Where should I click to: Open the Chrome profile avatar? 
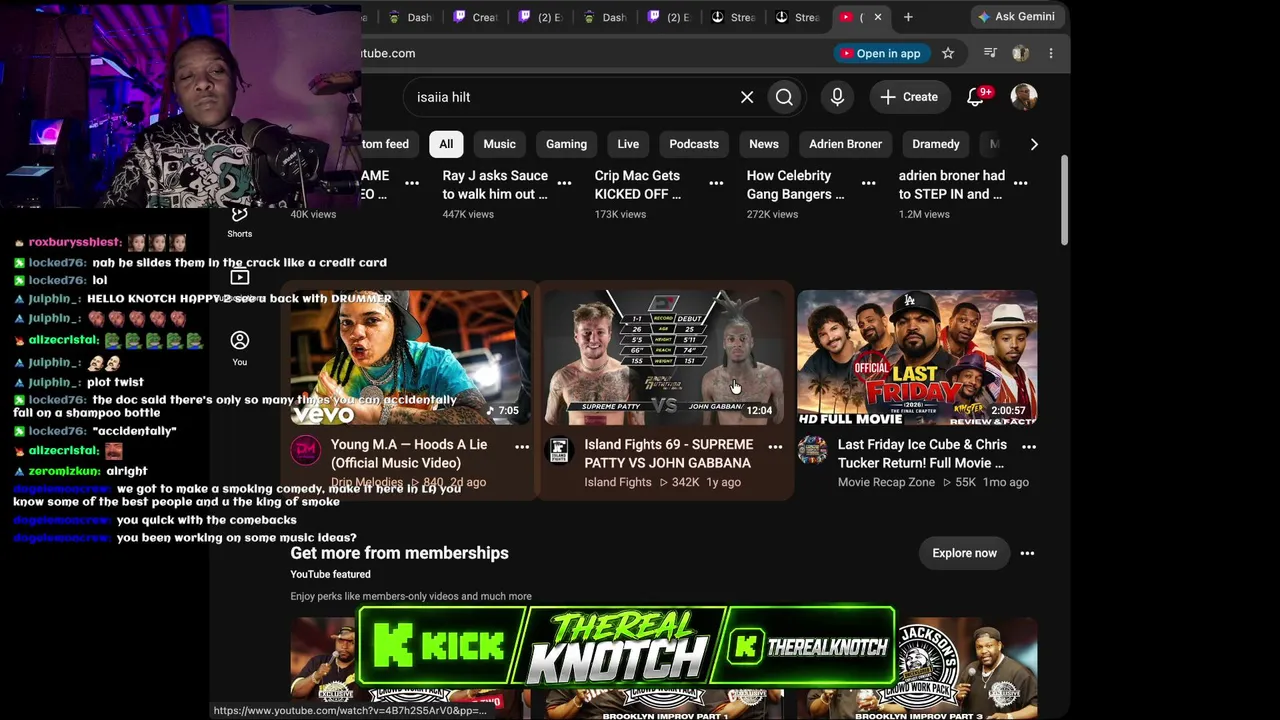(1020, 53)
